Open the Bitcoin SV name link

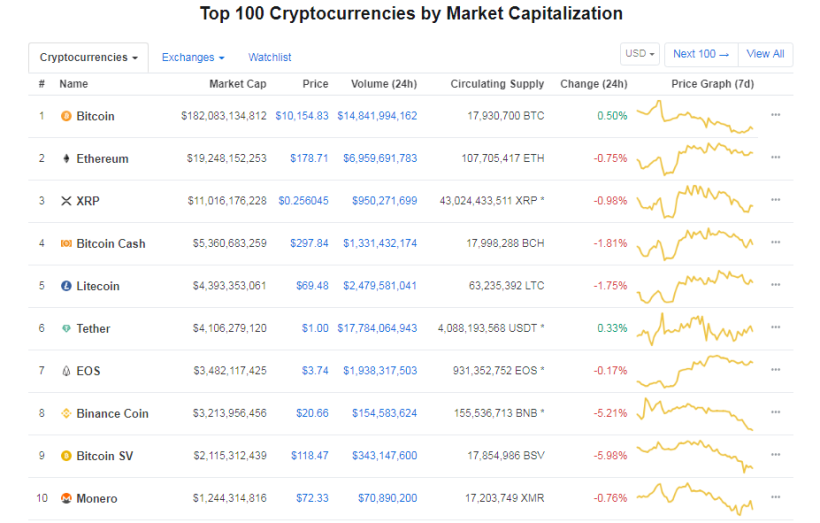(105, 456)
